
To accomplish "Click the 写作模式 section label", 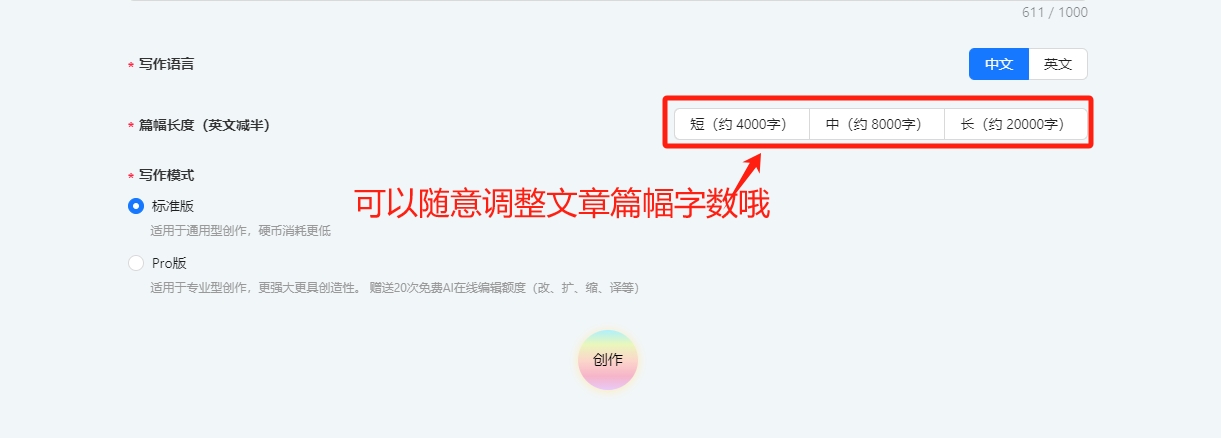I will point(166,175).
